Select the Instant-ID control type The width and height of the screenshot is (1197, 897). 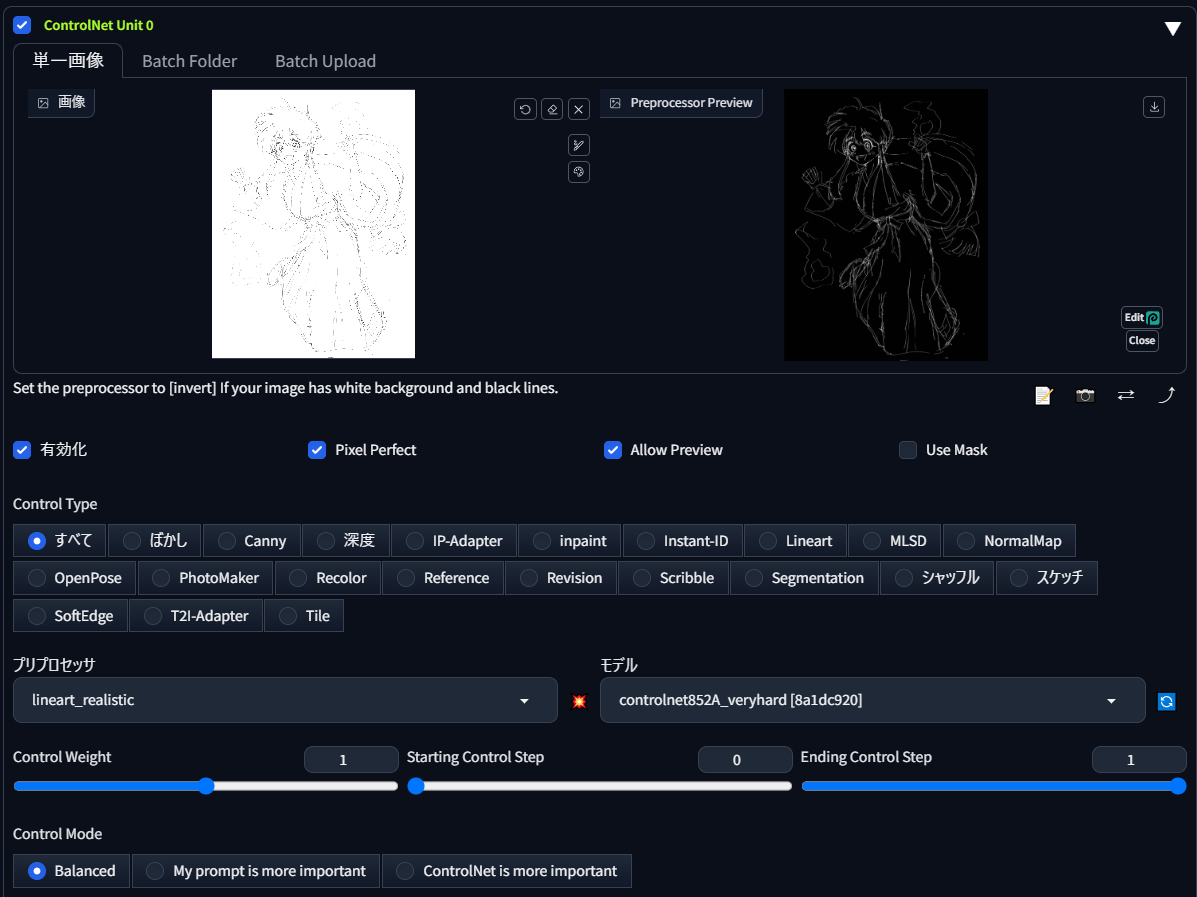[682, 540]
